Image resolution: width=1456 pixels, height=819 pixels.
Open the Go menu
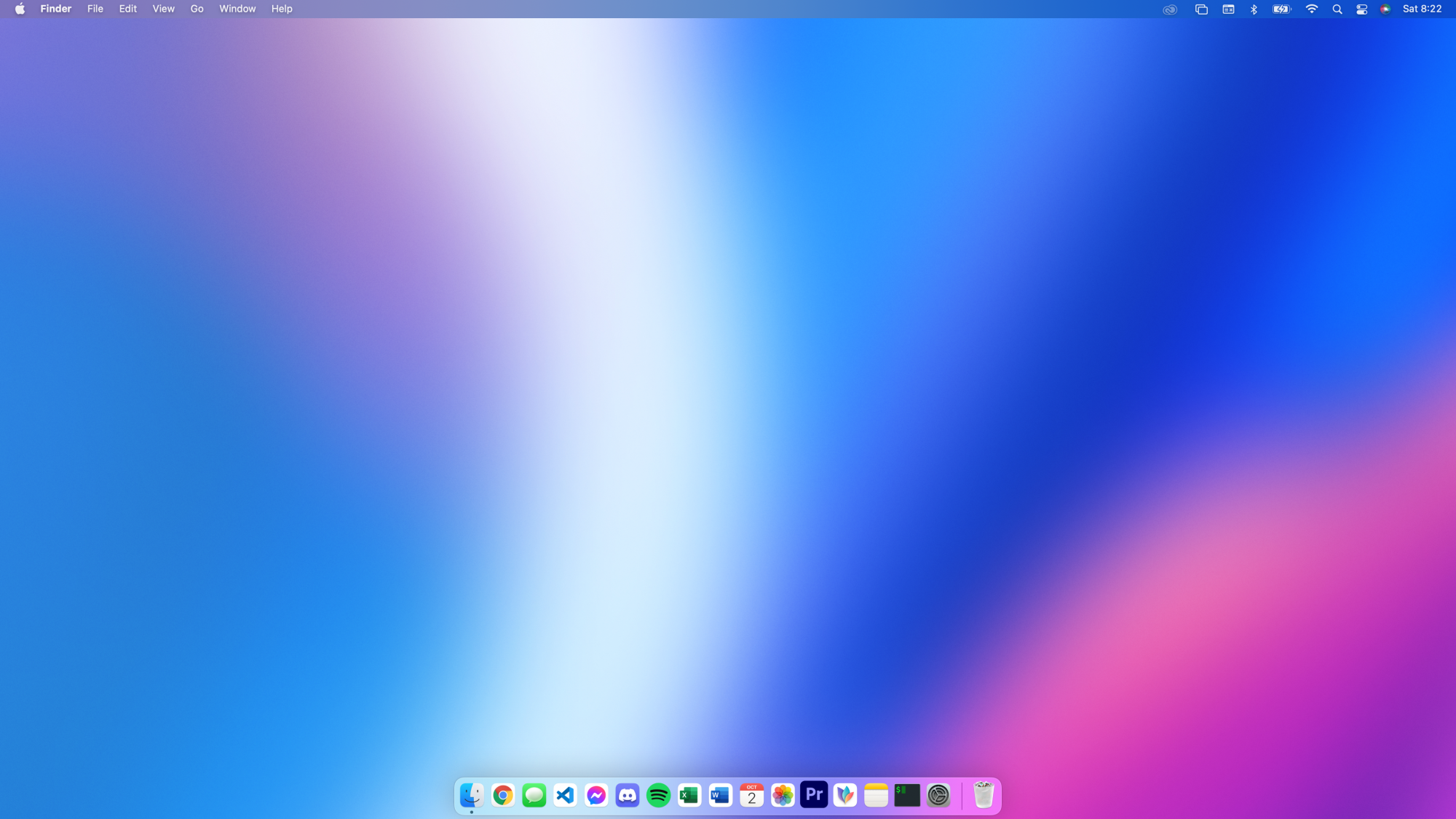197,9
